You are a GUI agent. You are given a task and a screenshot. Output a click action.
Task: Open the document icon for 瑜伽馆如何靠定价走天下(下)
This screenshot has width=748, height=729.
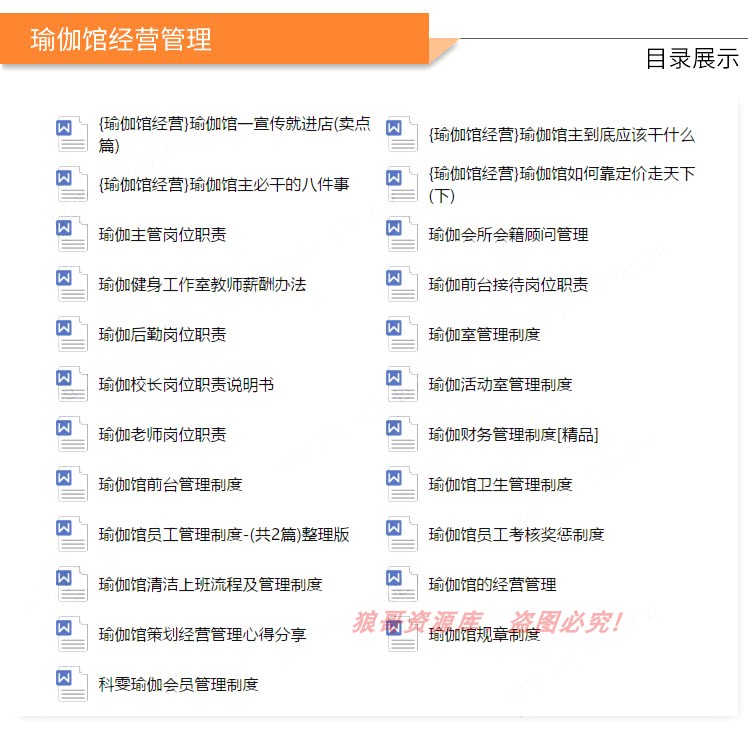coord(402,184)
